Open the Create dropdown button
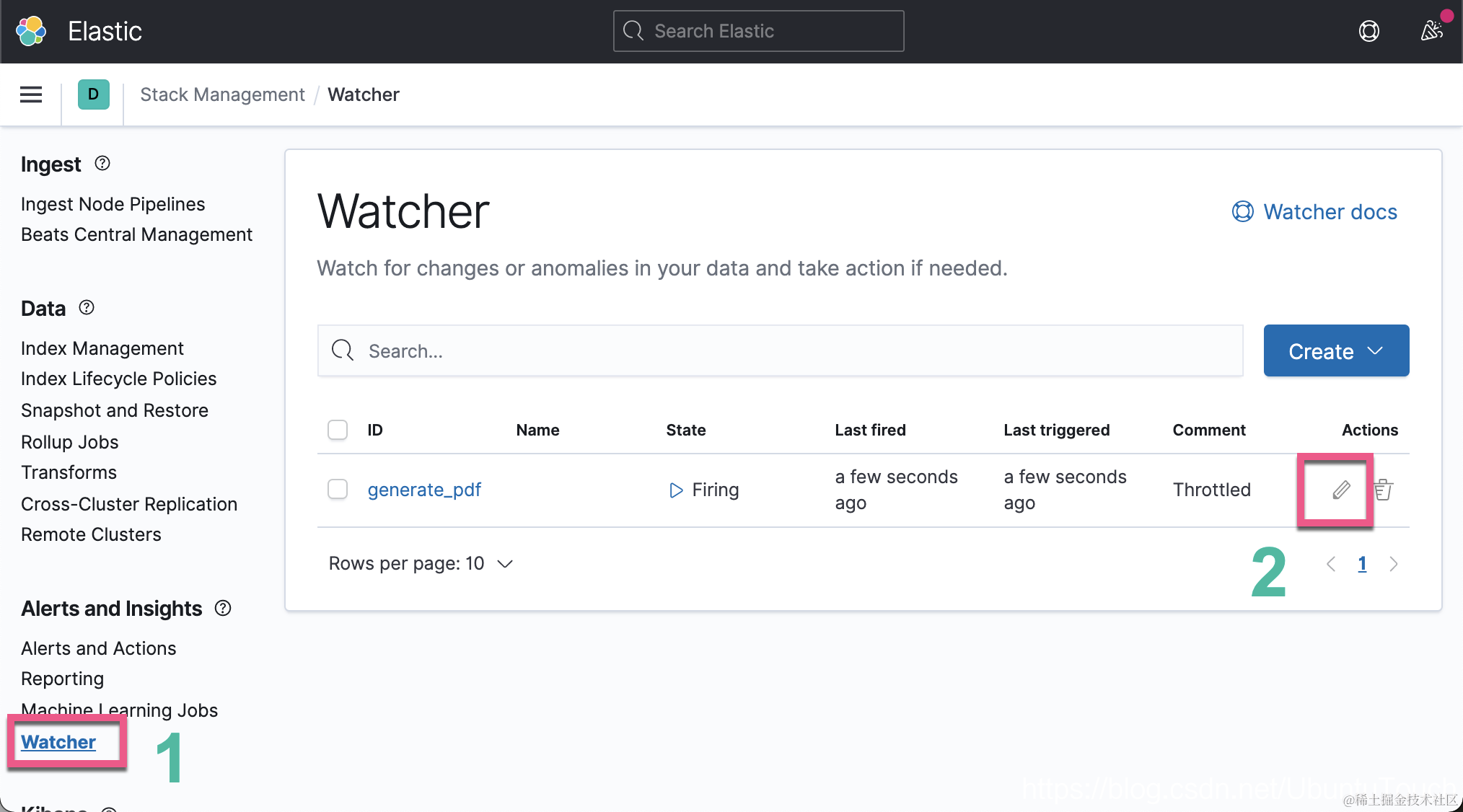 1335,351
